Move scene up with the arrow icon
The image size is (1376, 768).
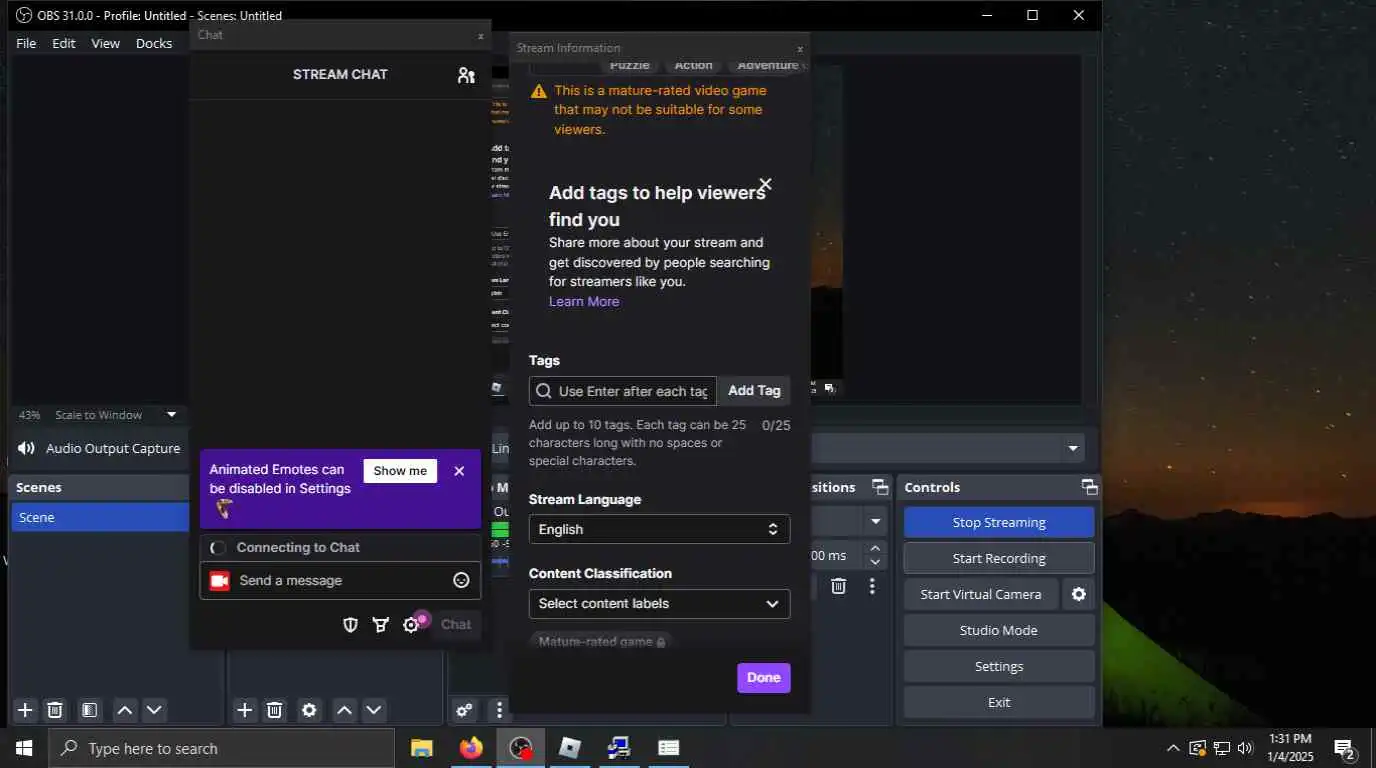125,710
